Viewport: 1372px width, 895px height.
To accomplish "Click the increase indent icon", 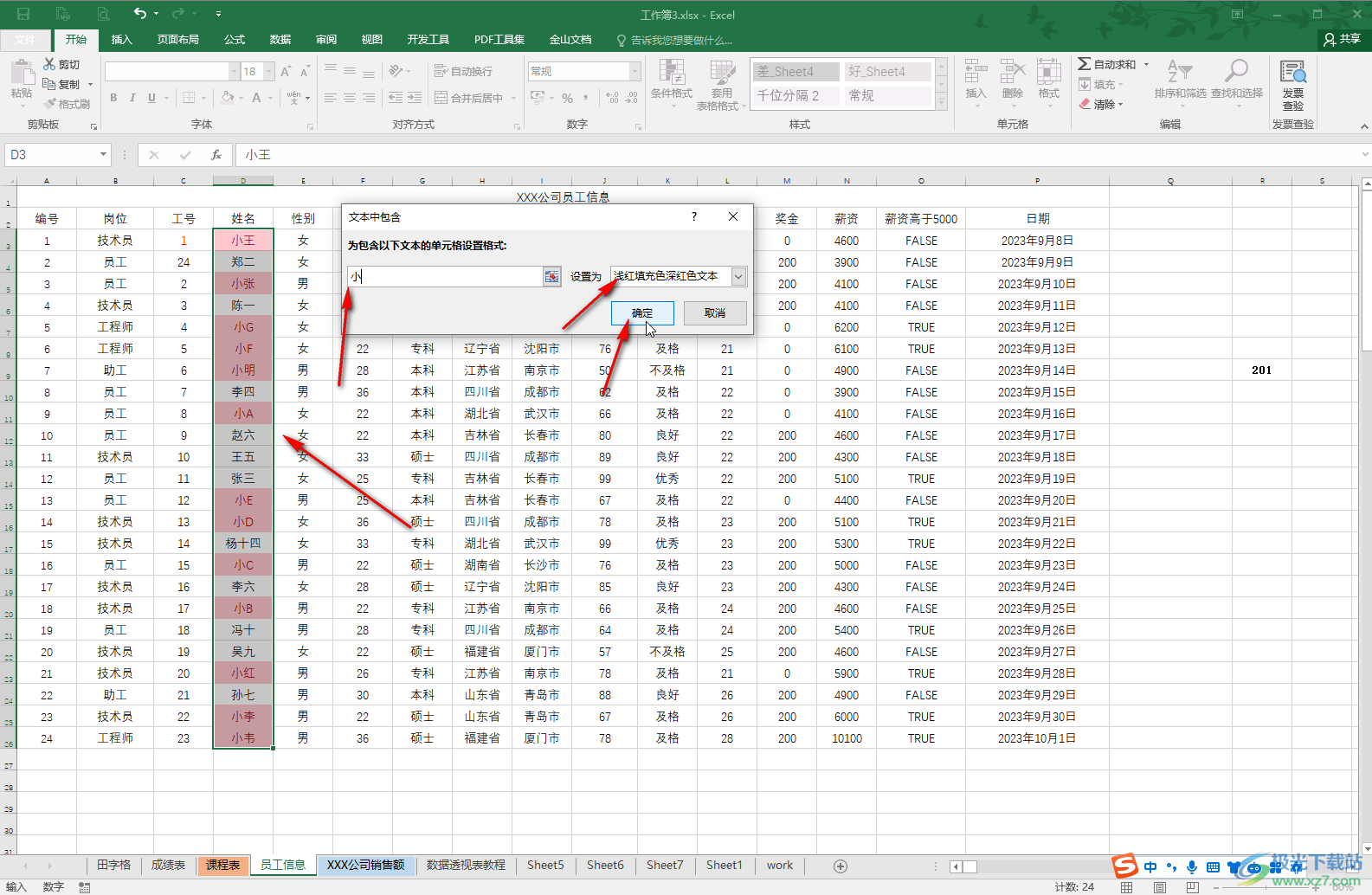I will (x=415, y=98).
